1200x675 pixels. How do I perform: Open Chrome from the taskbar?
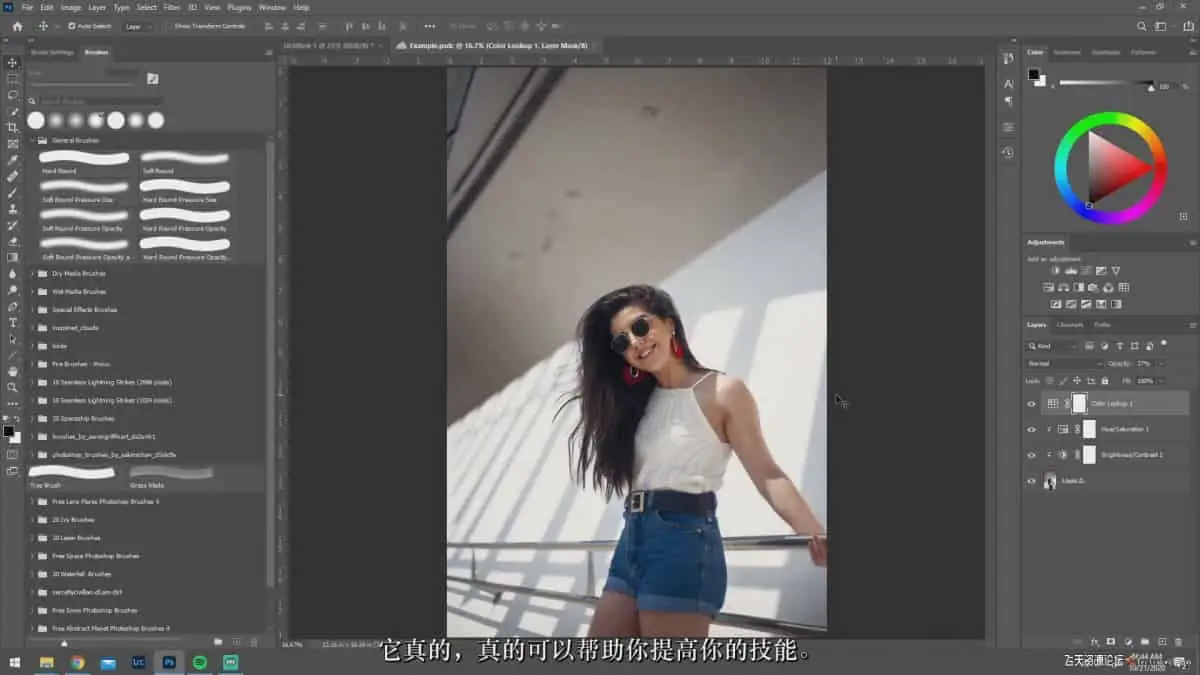pos(77,662)
